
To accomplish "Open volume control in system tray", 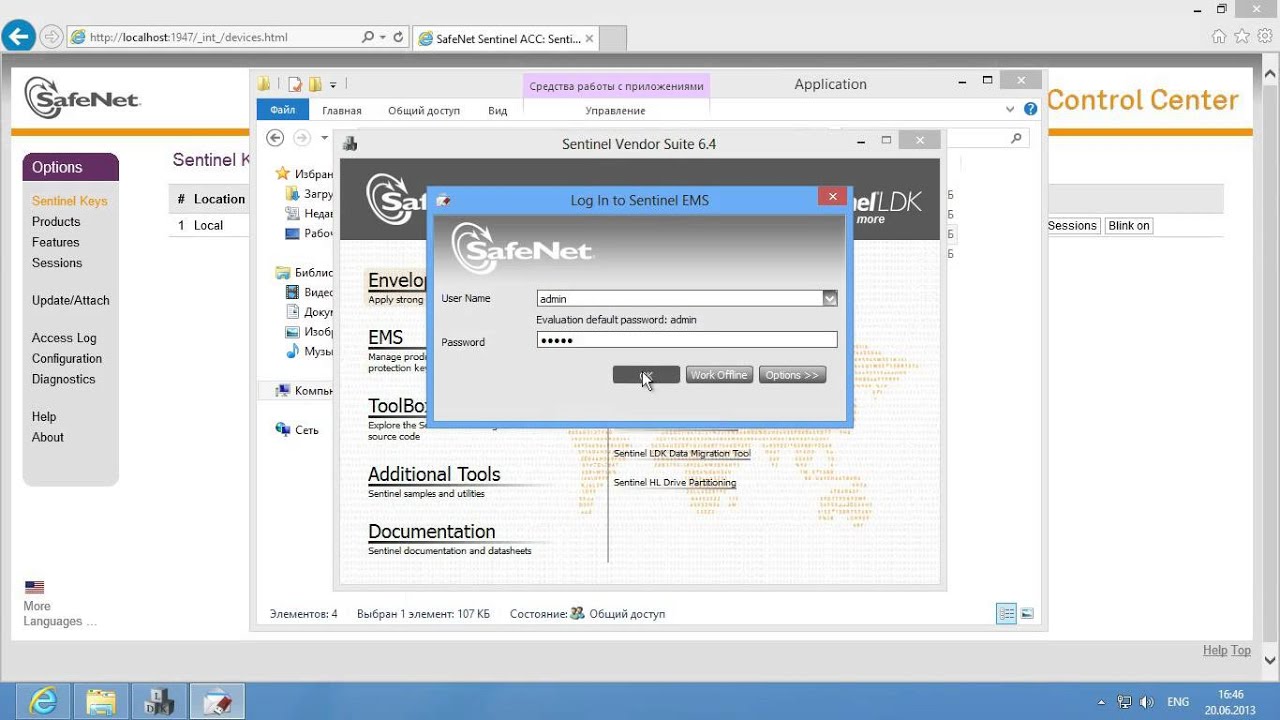I will click(x=1147, y=702).
